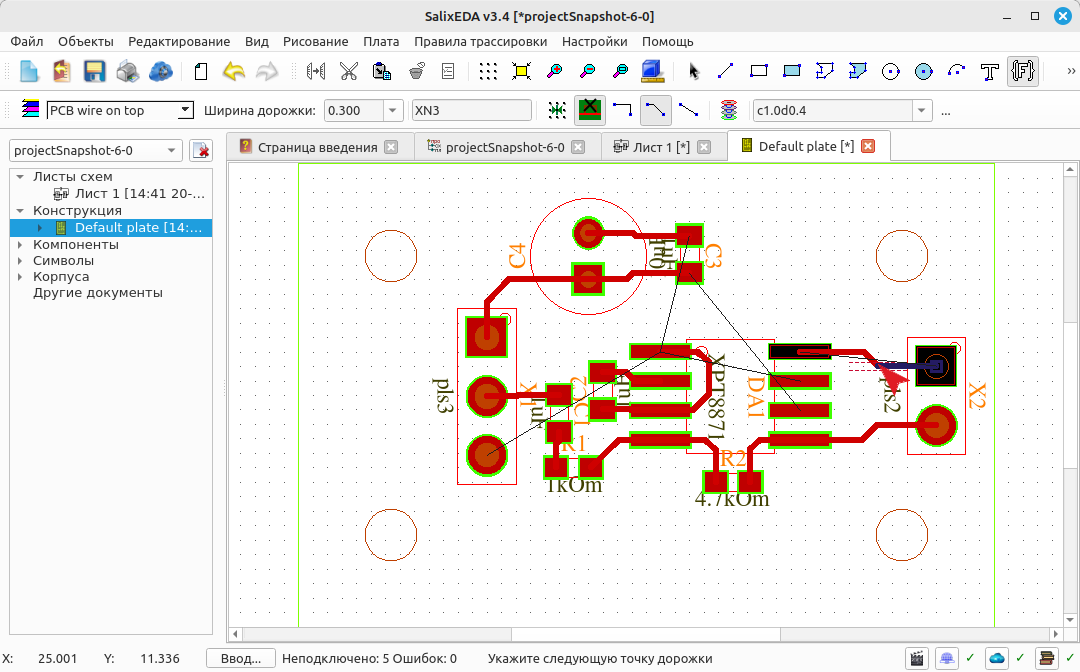Zoom in with the plus magnifier
This screenshot has width=1080, height=672.
click(x=554, y=71)
